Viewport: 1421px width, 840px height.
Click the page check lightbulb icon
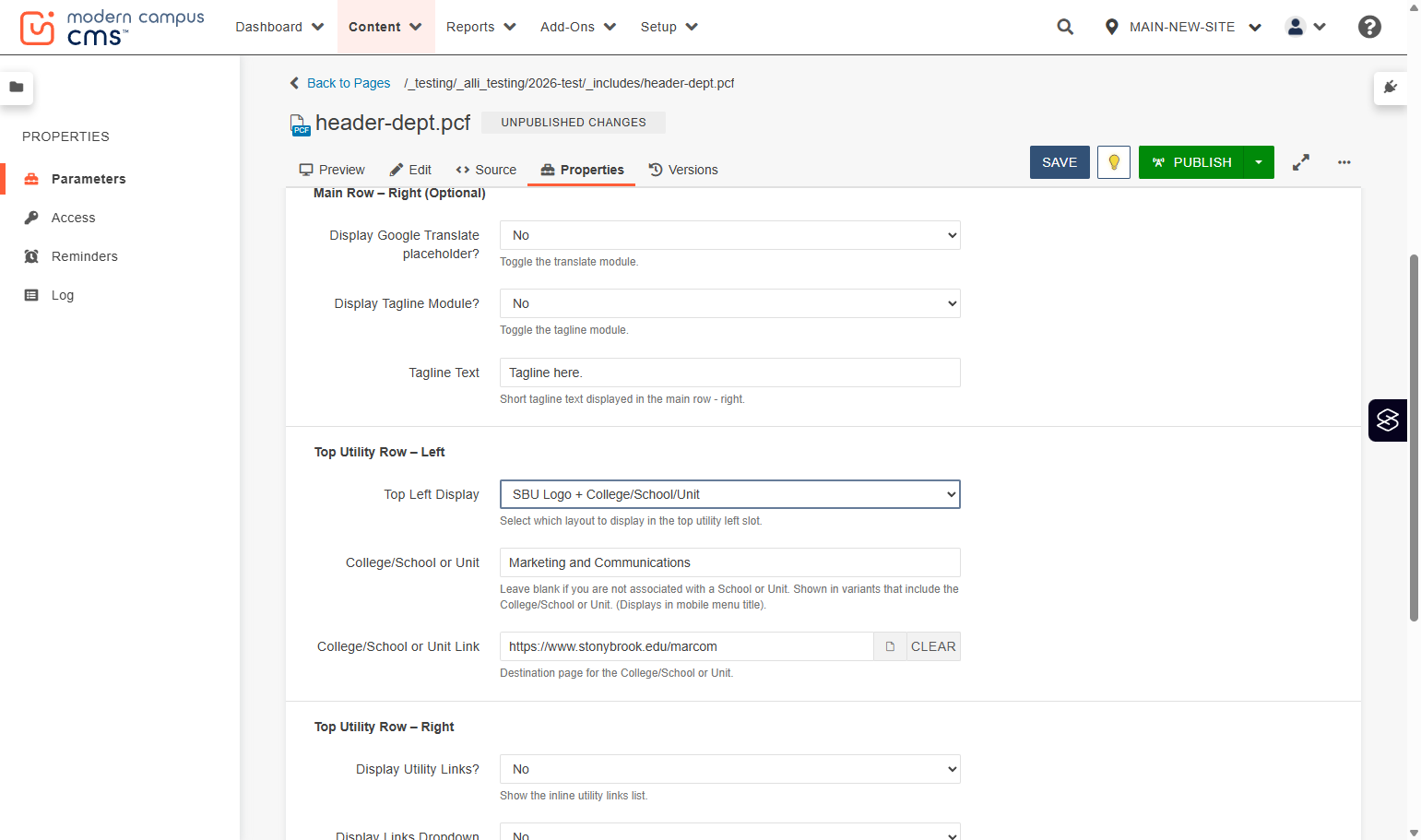1114,162
